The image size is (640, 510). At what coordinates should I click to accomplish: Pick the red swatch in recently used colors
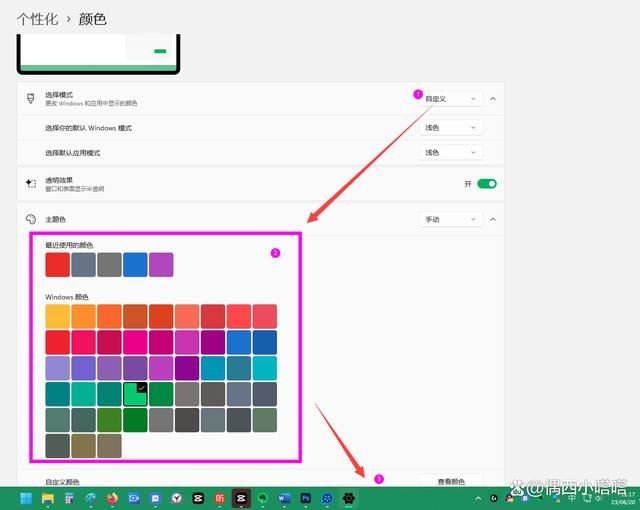tap(58, 265)
